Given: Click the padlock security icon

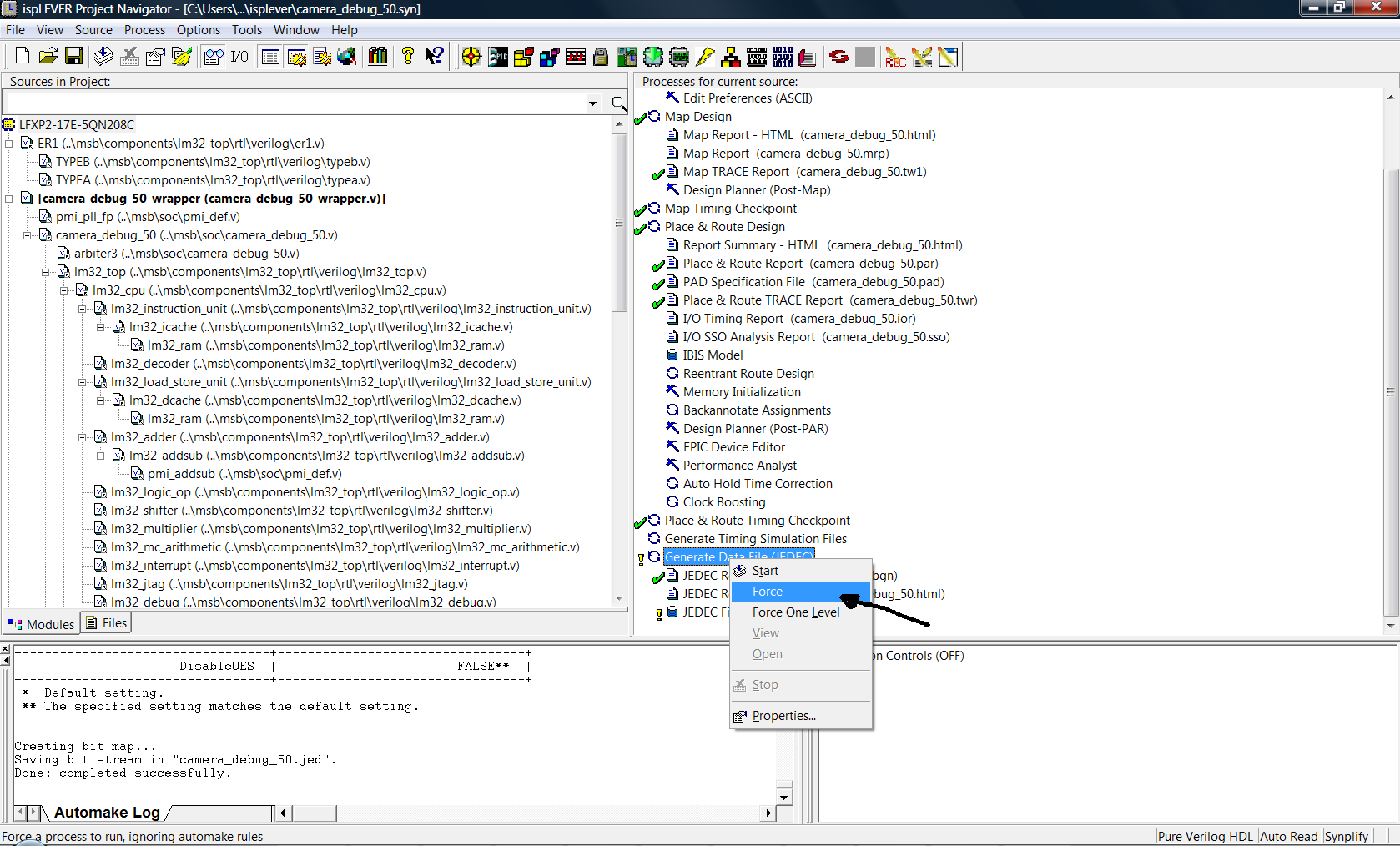Looking at the screenshot, I should (x=601, y=56).
